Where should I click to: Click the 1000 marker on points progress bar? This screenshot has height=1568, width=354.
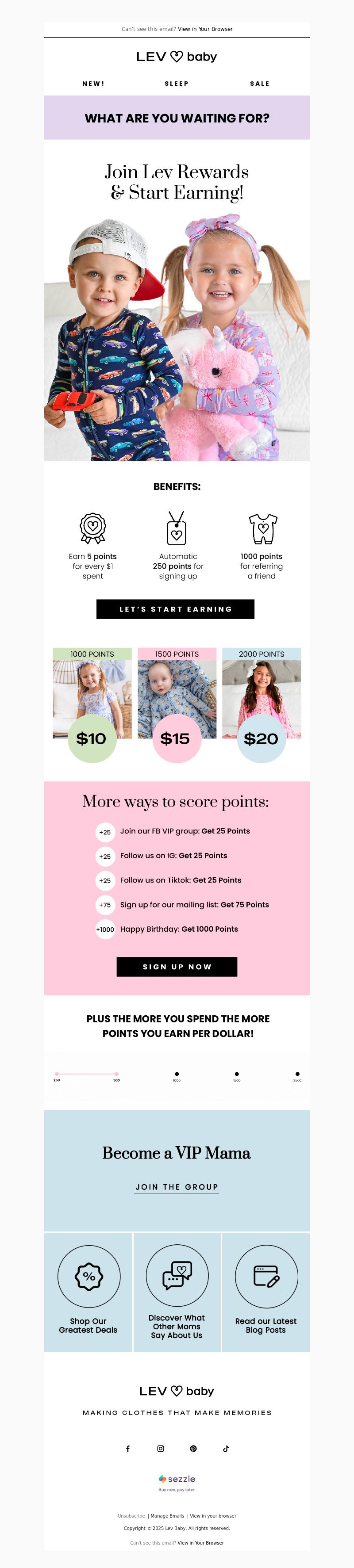tap(177, 1075)
